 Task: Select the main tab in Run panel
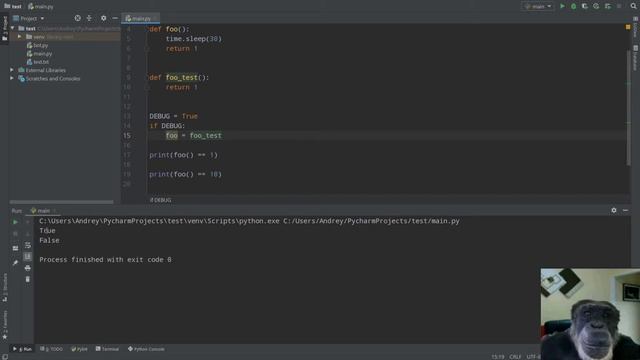coord(43,211)
